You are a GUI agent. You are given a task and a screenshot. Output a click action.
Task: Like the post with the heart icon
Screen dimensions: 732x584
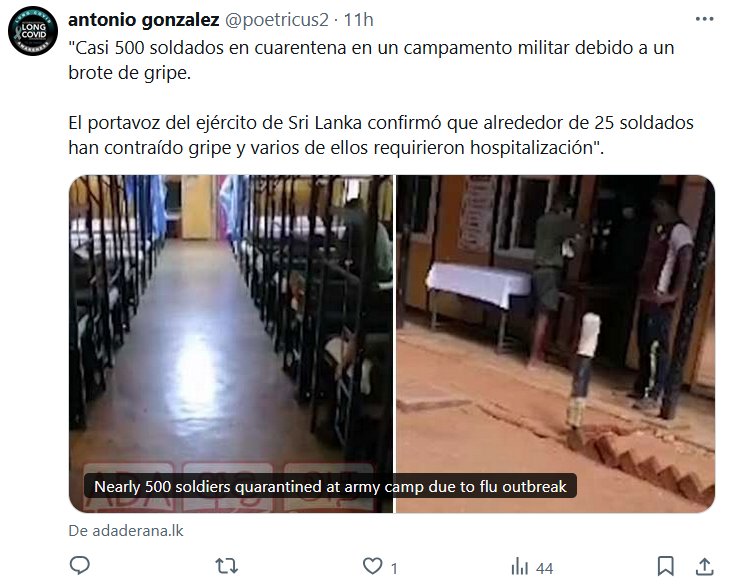click(x=372, y=566)
